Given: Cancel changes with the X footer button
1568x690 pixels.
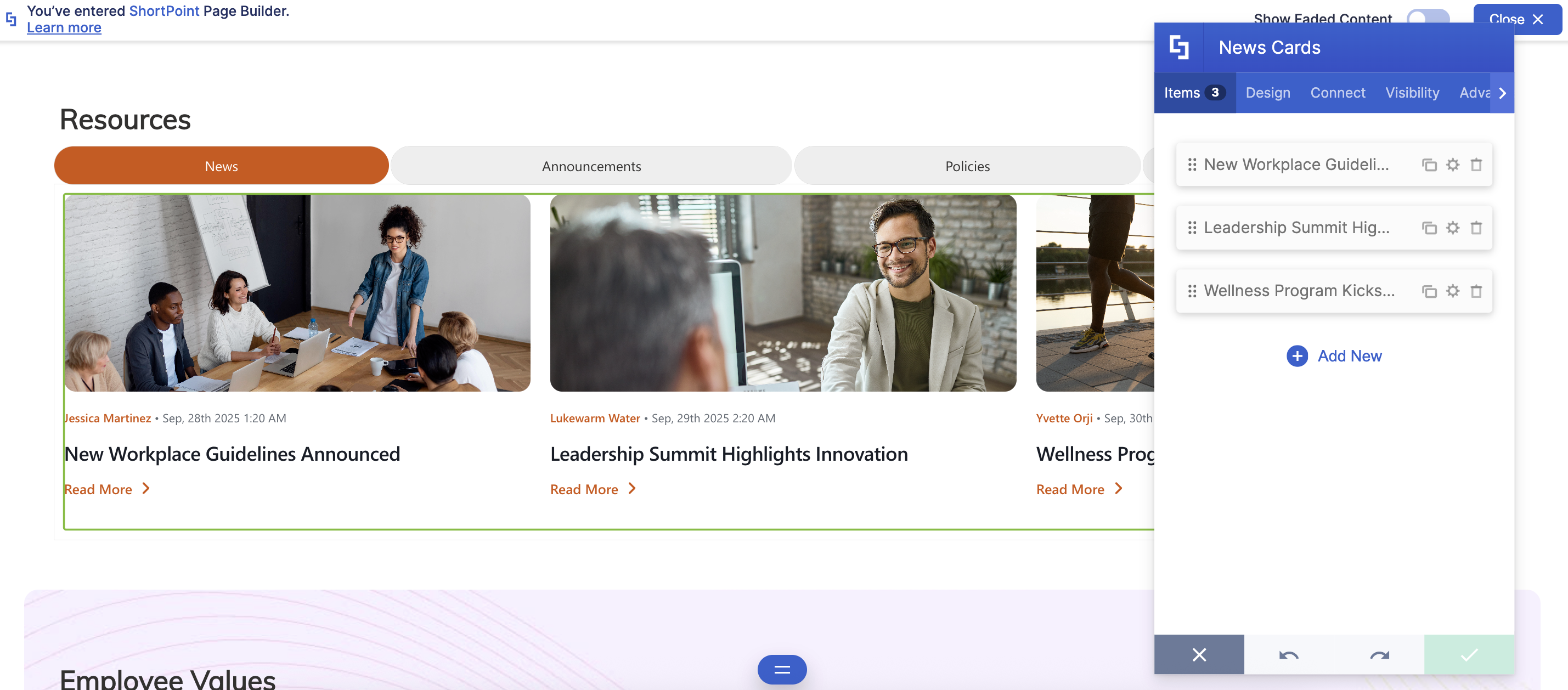Looking at the screenshot, I should (x=1199, y=655).
